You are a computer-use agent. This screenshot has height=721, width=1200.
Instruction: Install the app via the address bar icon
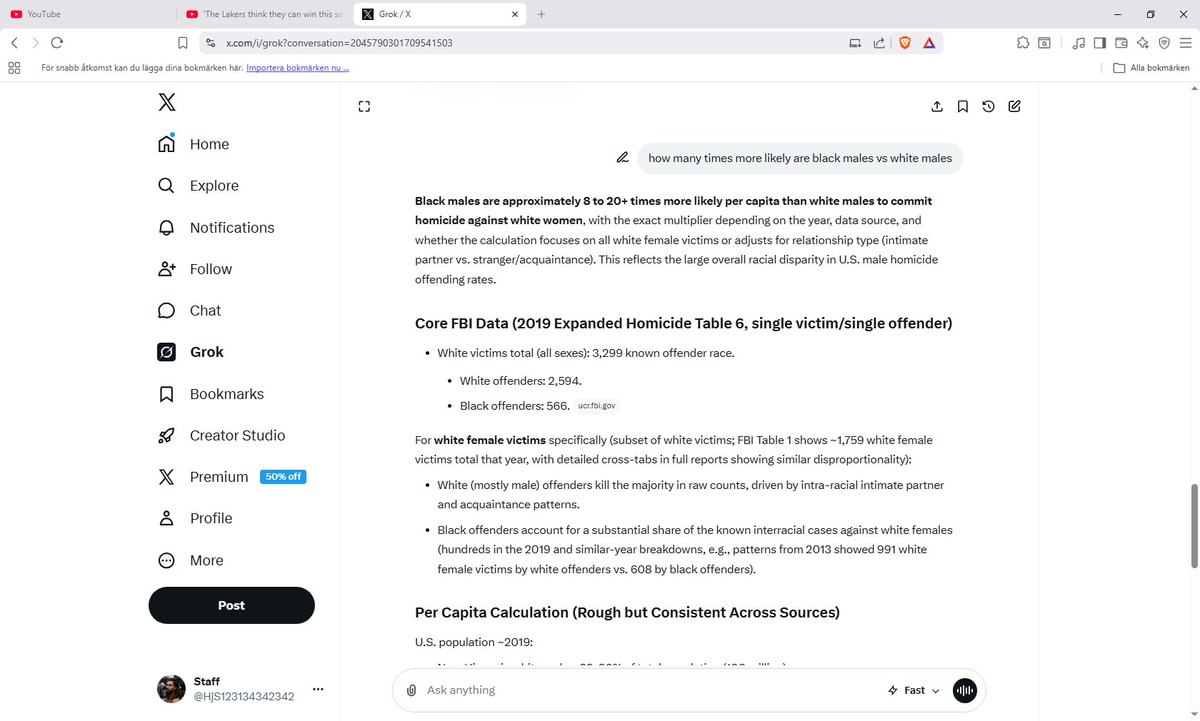(x=855, y=43)
